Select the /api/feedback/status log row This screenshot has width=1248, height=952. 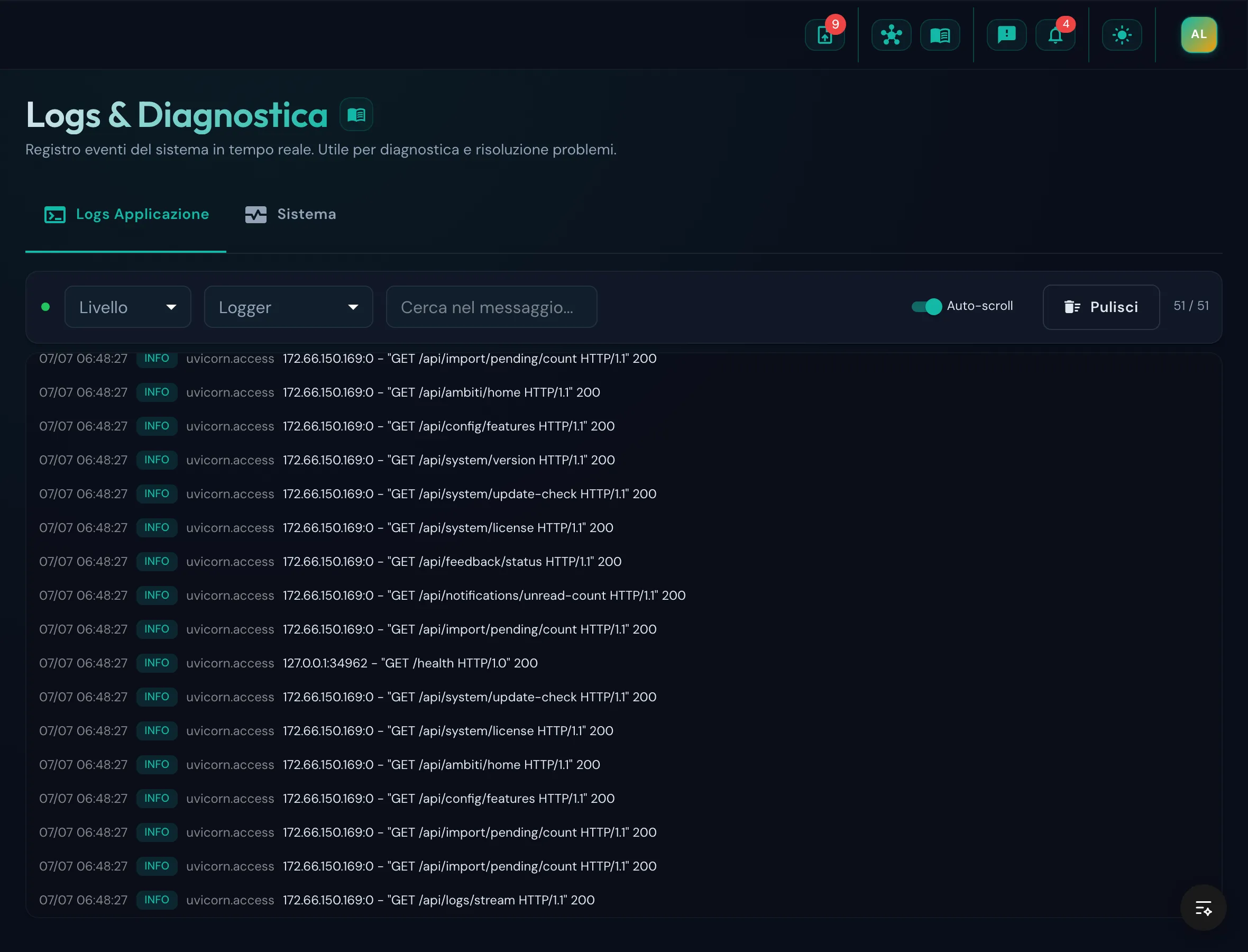(x=623, y=562)
